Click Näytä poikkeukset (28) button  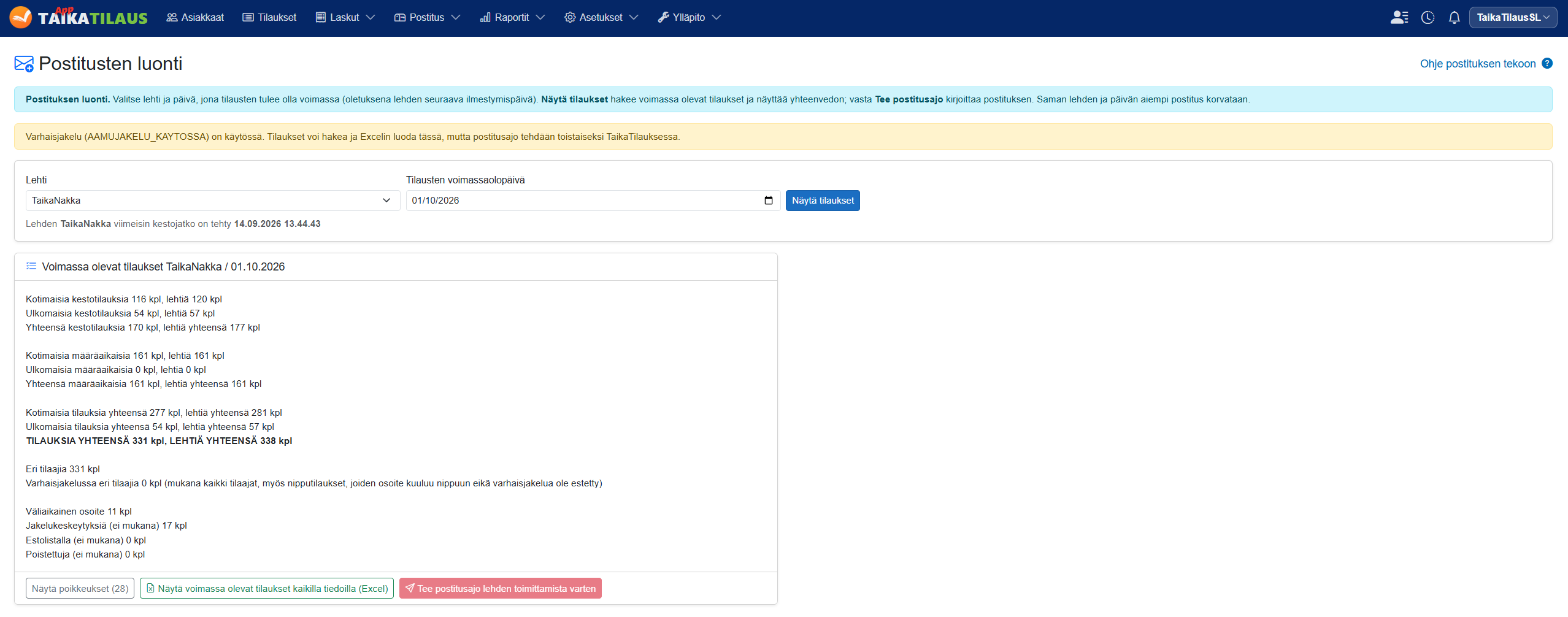click(80, 588)
